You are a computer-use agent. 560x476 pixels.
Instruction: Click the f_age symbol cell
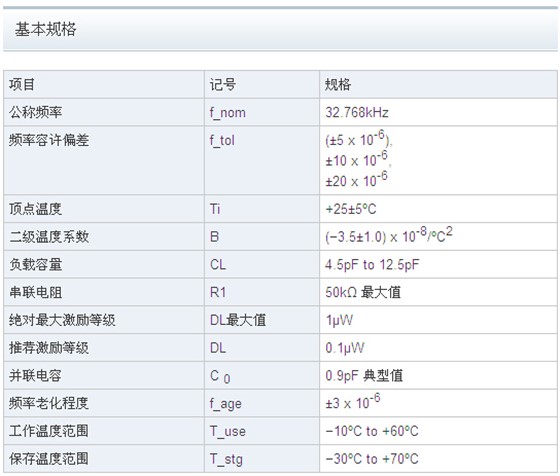(x=226, y=404)
